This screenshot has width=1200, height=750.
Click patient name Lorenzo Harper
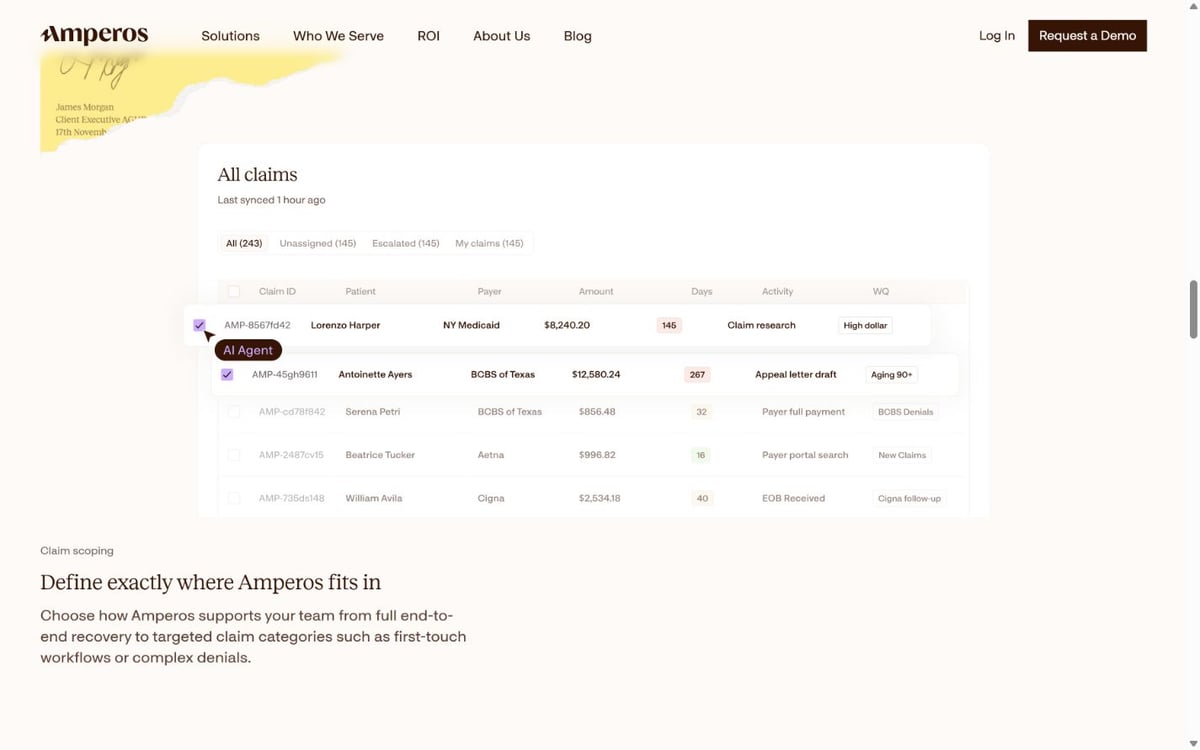(x=346, y=325)
